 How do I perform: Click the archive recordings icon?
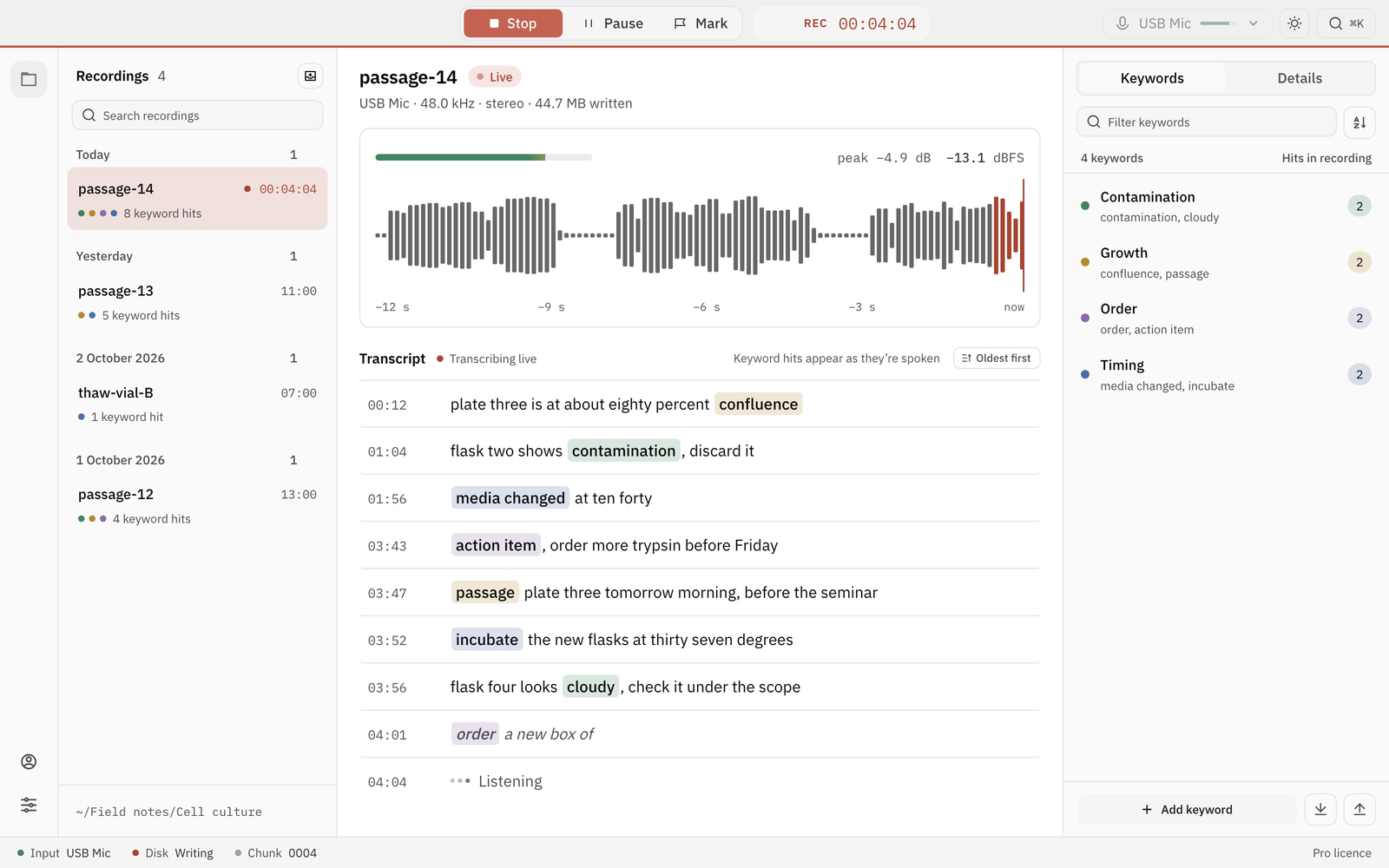[x=310, y=76]
